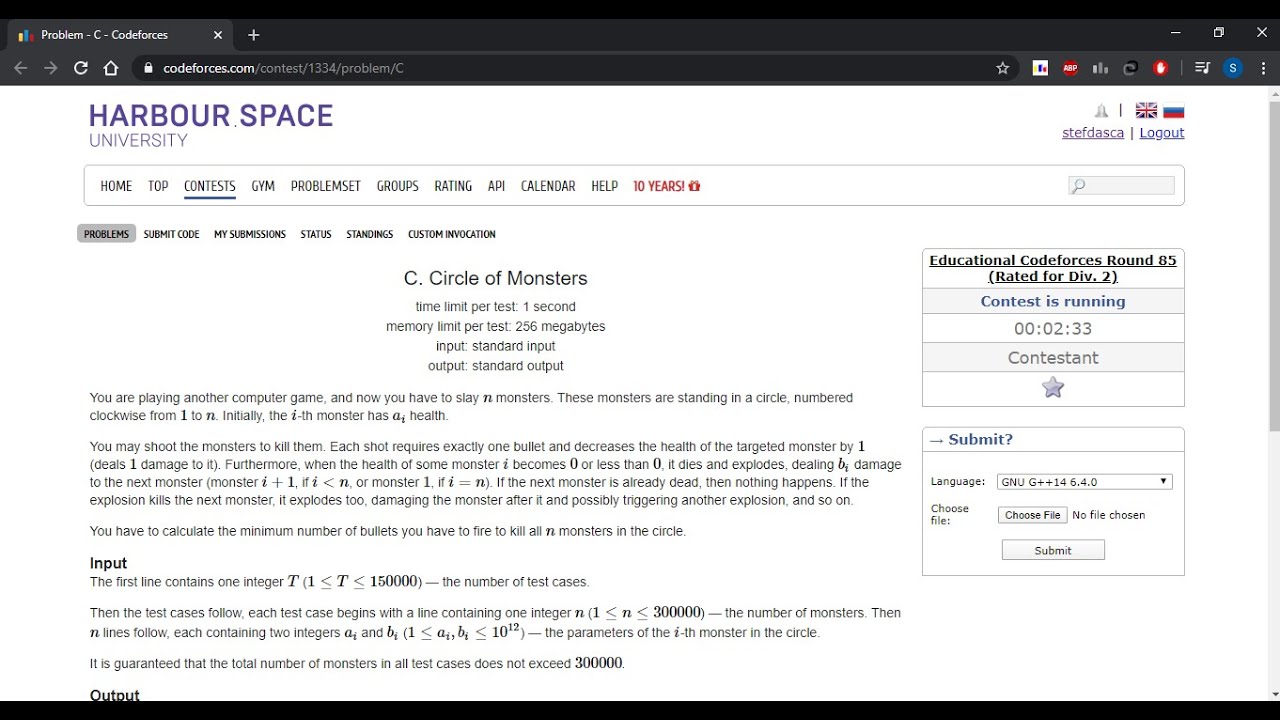1280x720 pixels.
Task: Click the 10 YEARS! link
Action: coord(667,186)
